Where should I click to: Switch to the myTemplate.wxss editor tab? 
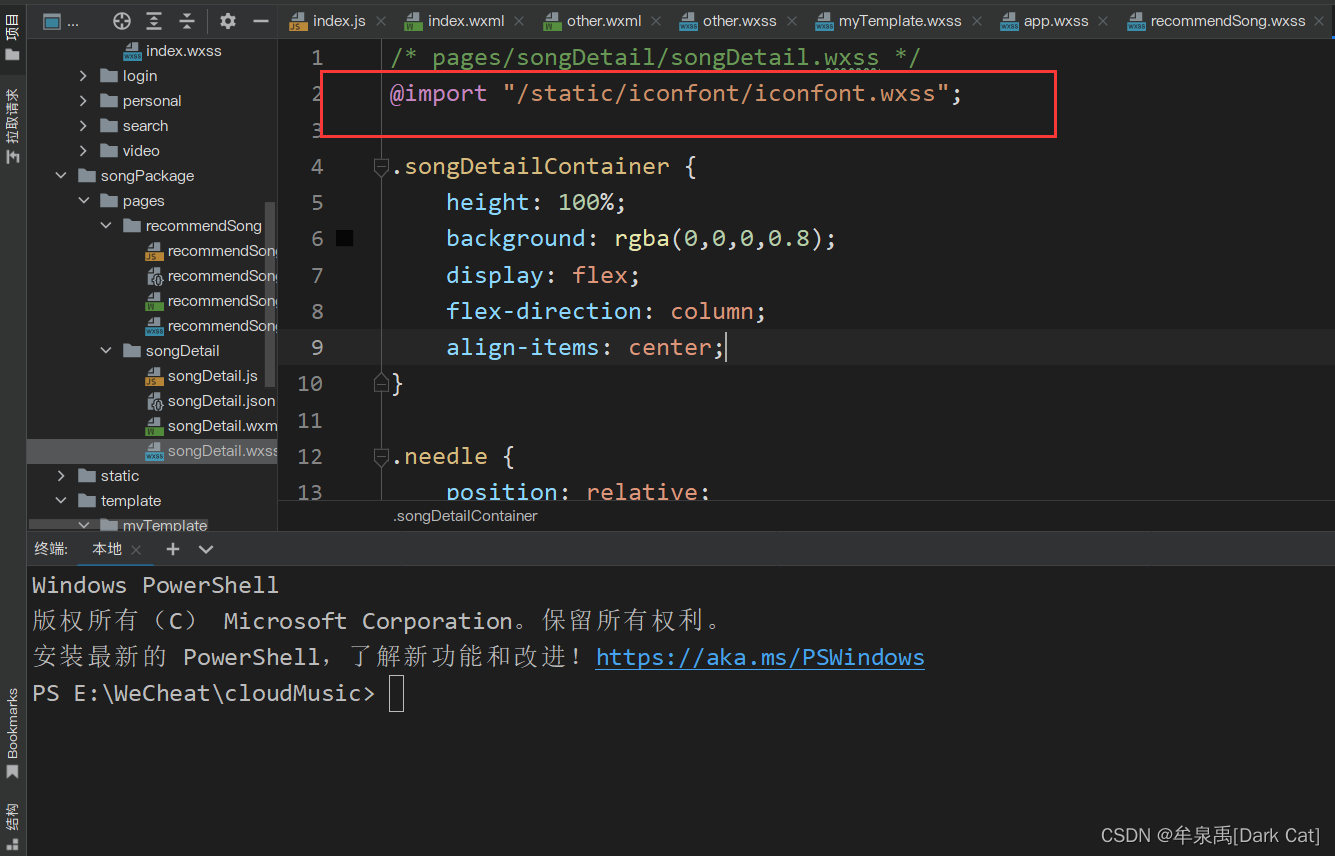click(x=899, y=21)
